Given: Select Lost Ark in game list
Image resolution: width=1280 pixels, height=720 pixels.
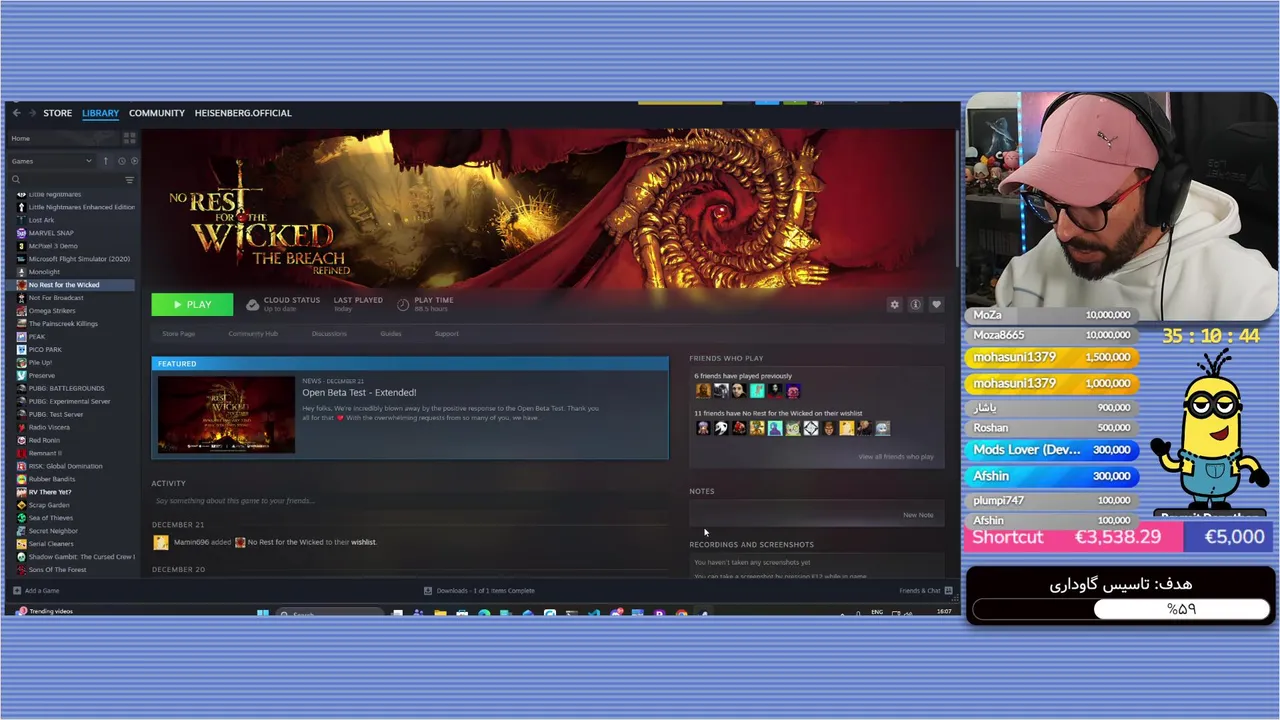Looking at the screenshot, I should (x=42, y=220).
